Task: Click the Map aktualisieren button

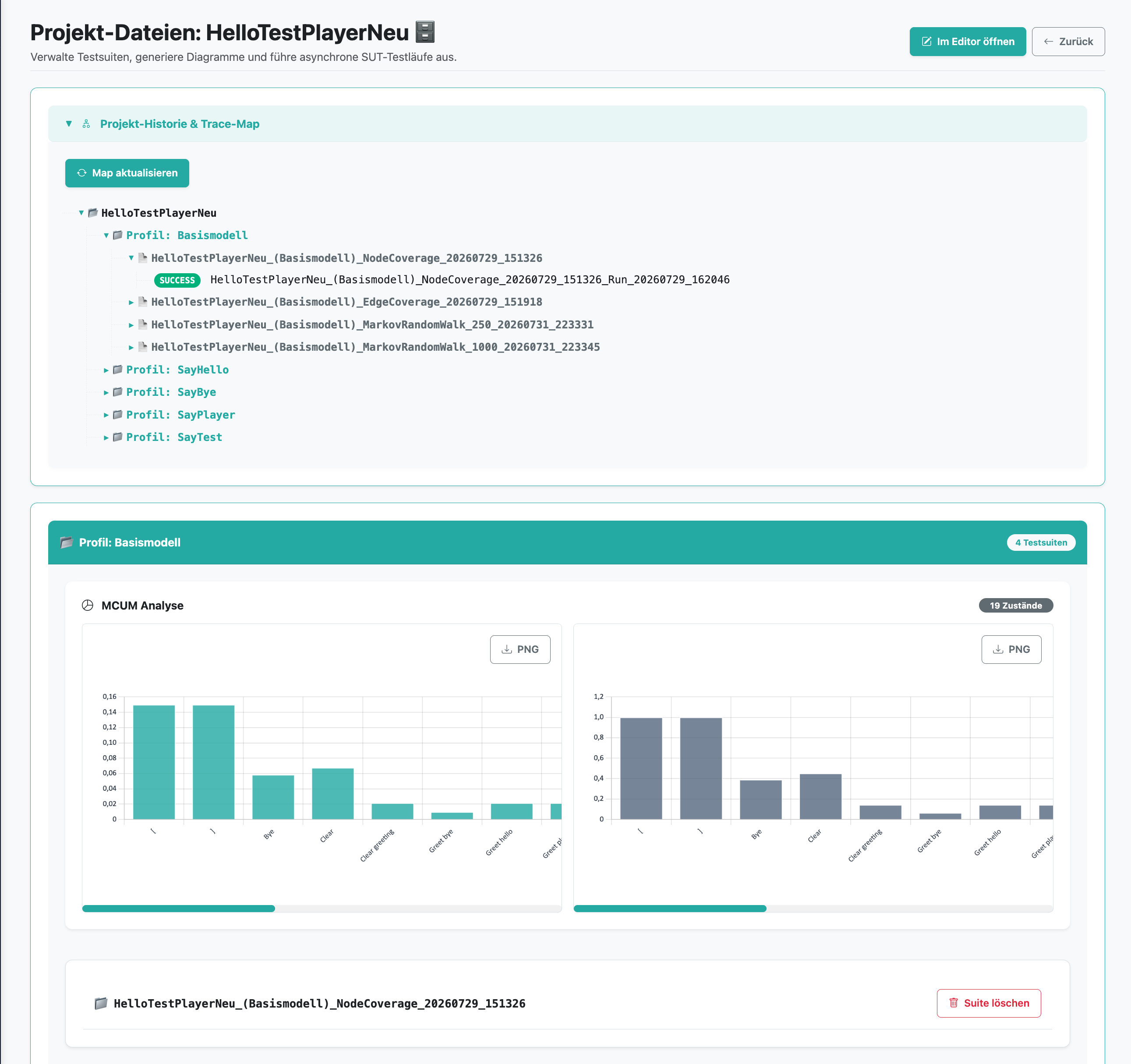Action: (x=127, y=173)
